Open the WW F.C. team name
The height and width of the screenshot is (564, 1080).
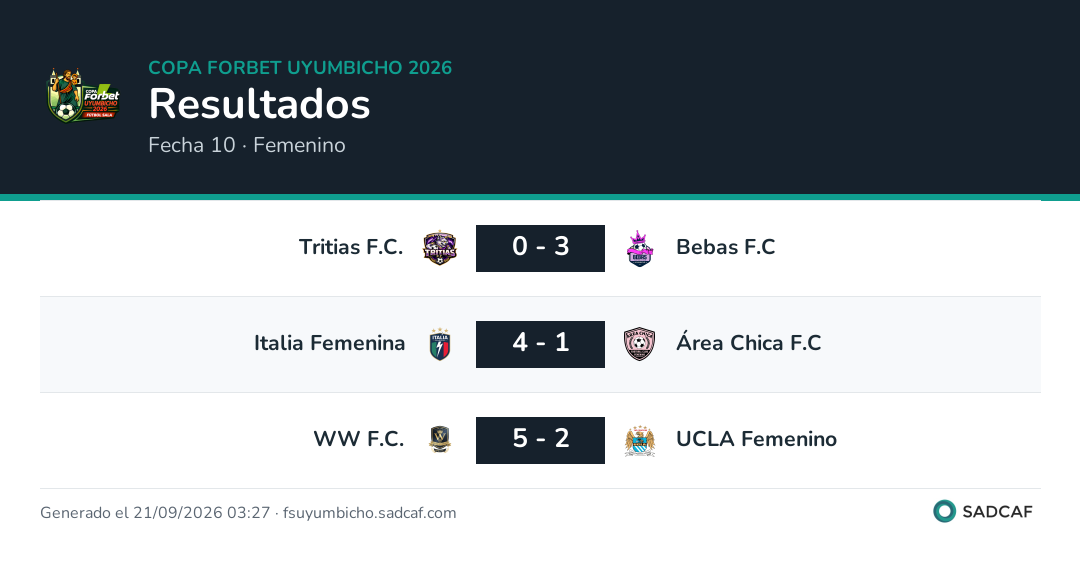click(x=359, y=439)
